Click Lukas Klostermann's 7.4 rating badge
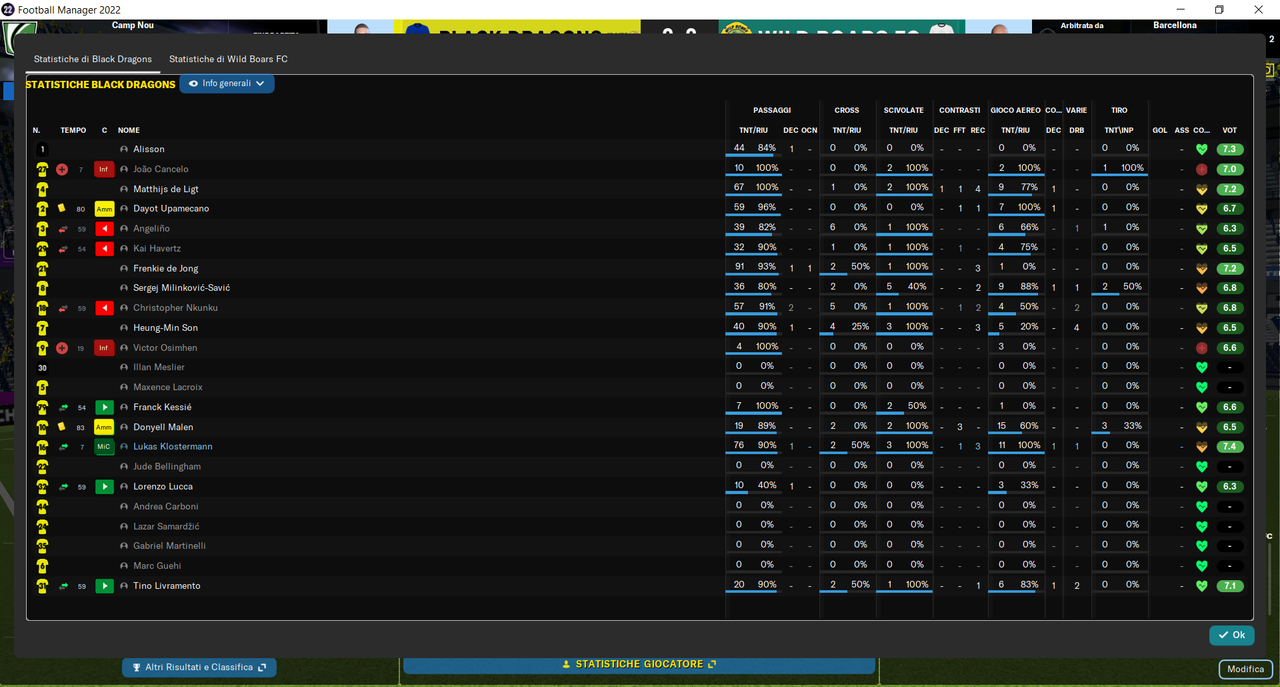 1230,447
